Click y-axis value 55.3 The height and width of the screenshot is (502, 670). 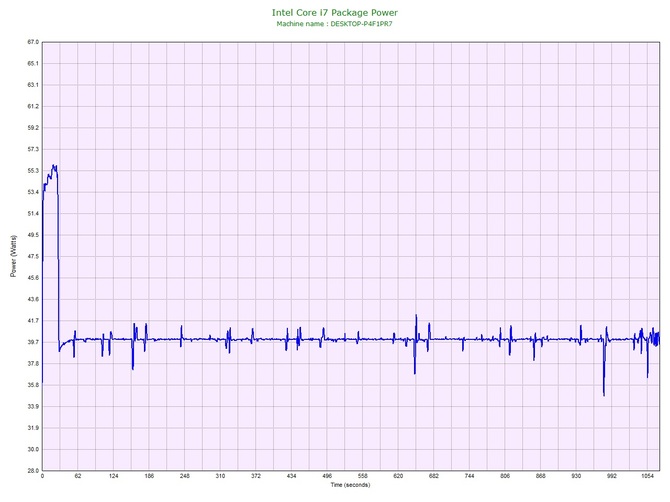(x=33, y=171)
